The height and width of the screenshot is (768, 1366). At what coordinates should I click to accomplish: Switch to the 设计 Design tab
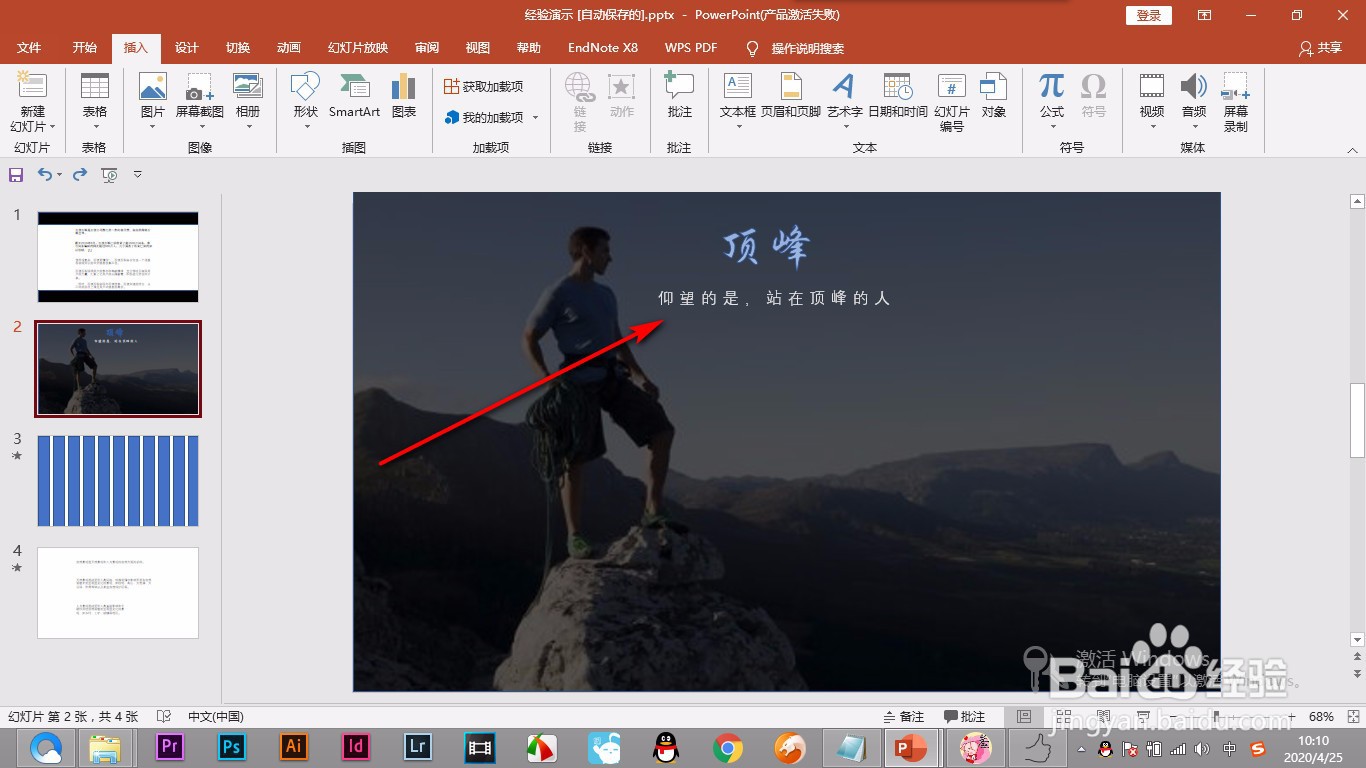coord(187,48)
